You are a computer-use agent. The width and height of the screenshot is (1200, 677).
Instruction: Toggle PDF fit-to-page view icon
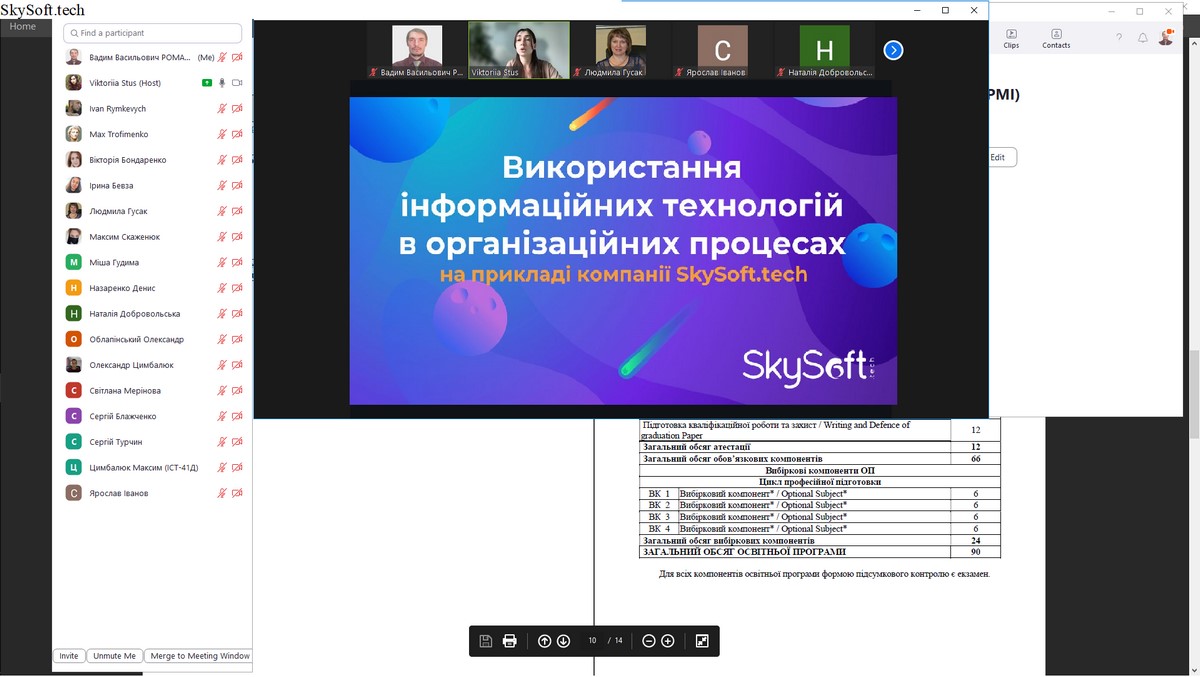[702, 641]
